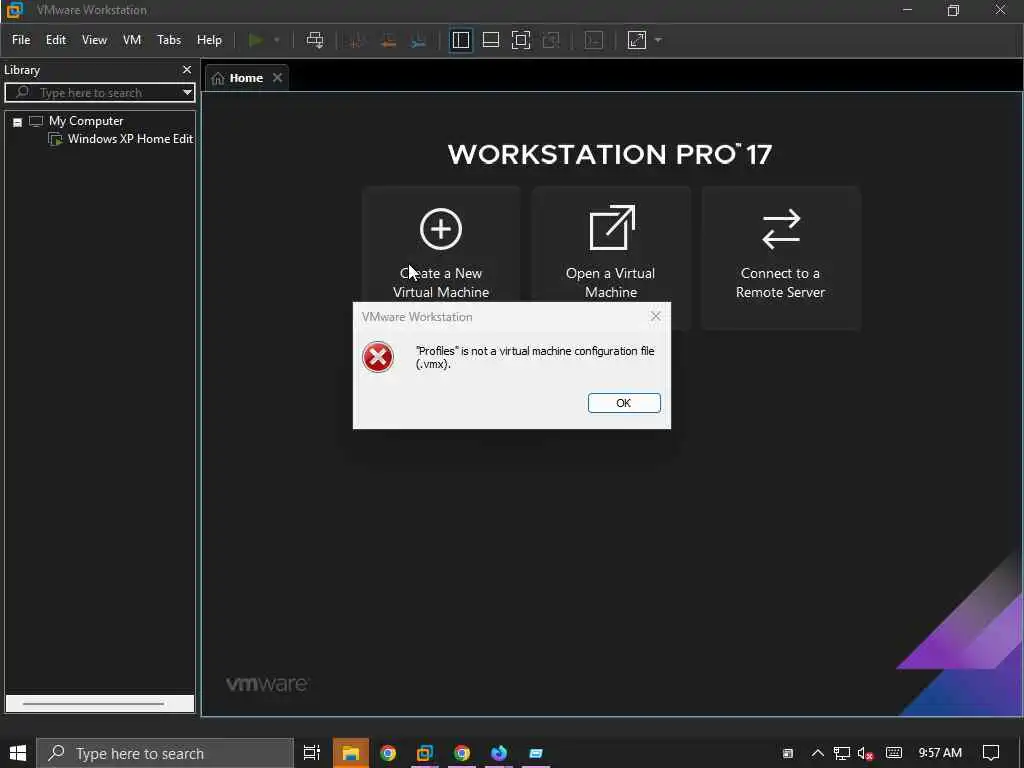The image size is (1024, 768).
Task: Click the light-blue app icon at the end of the taskbar apps
Action: click(x=536, y=753)
